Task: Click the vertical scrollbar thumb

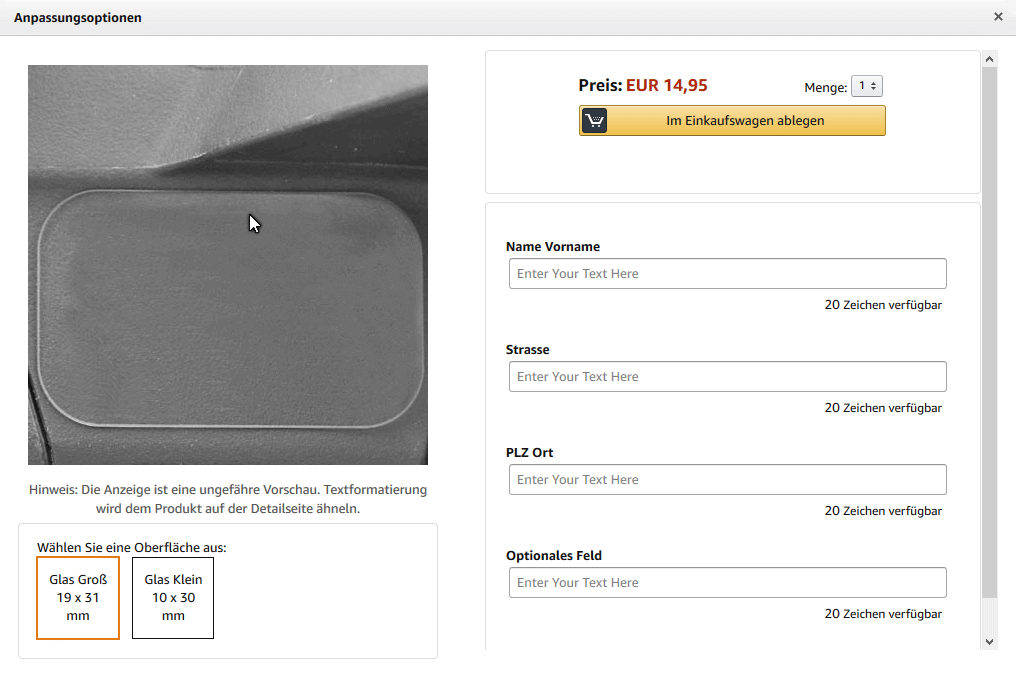Action: click(990, 330)
